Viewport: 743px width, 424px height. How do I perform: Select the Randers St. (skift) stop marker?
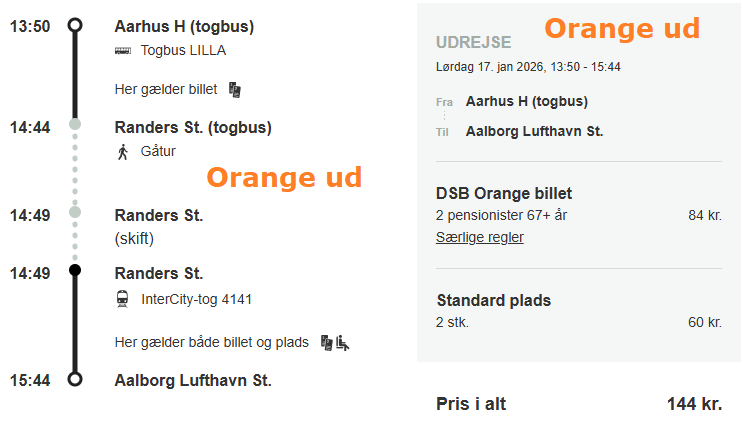pyautogui.click(x=74, y=212)
